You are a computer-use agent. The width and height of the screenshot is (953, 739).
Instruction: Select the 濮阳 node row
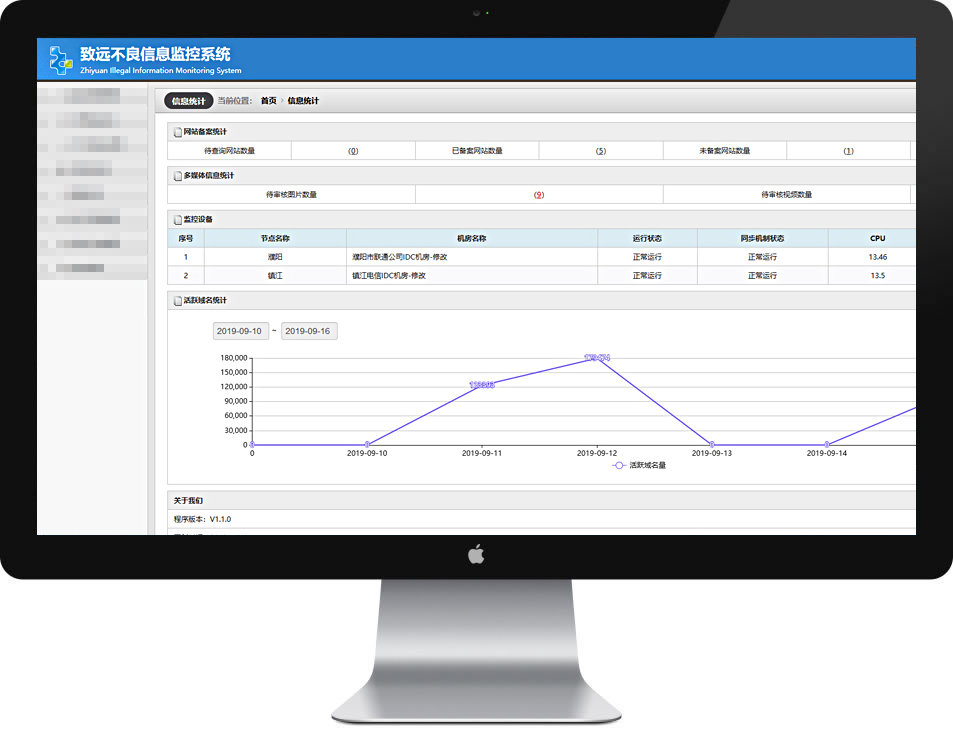click(x=275, y=257)
